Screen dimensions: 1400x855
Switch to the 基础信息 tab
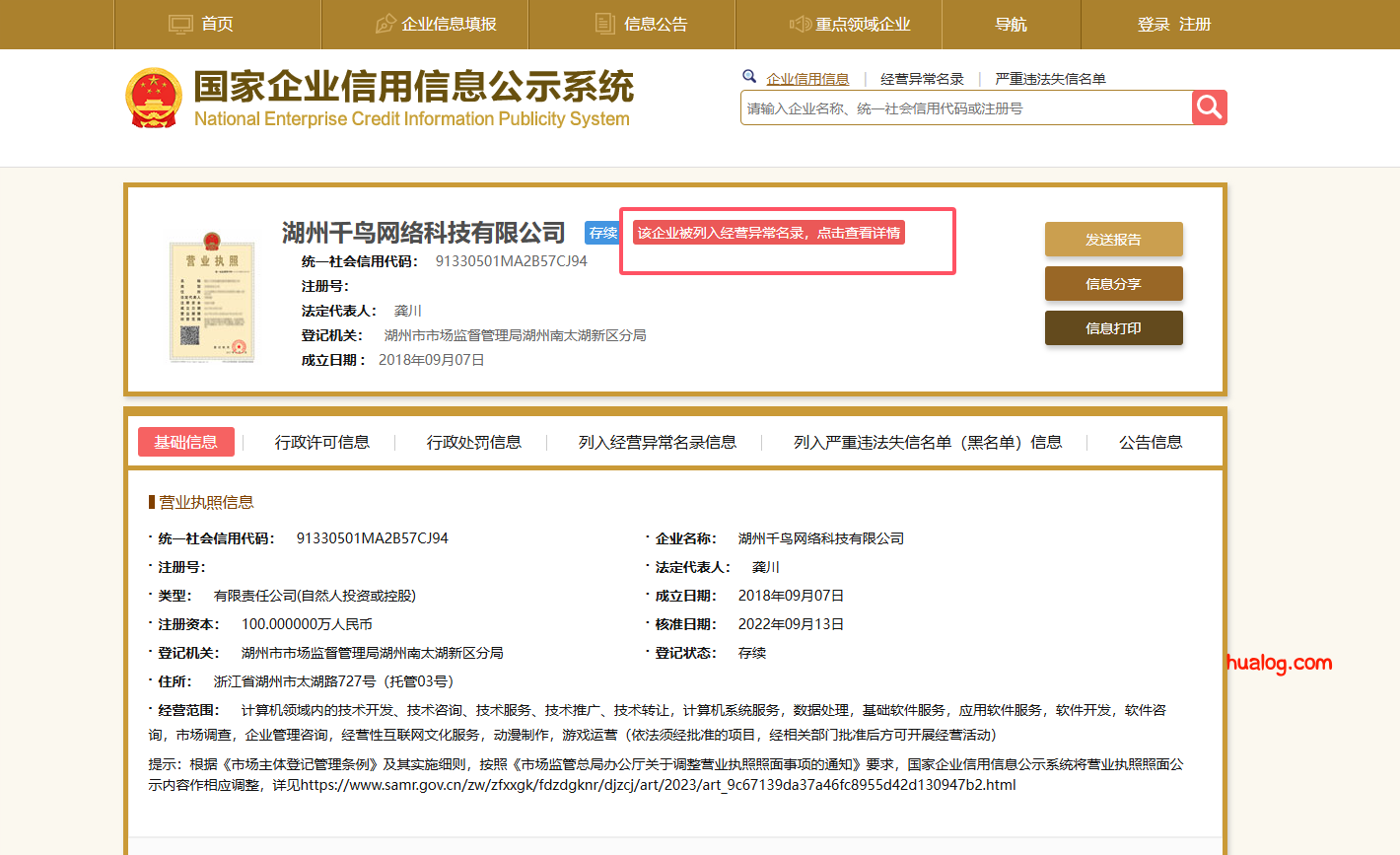tap(185, 442)
